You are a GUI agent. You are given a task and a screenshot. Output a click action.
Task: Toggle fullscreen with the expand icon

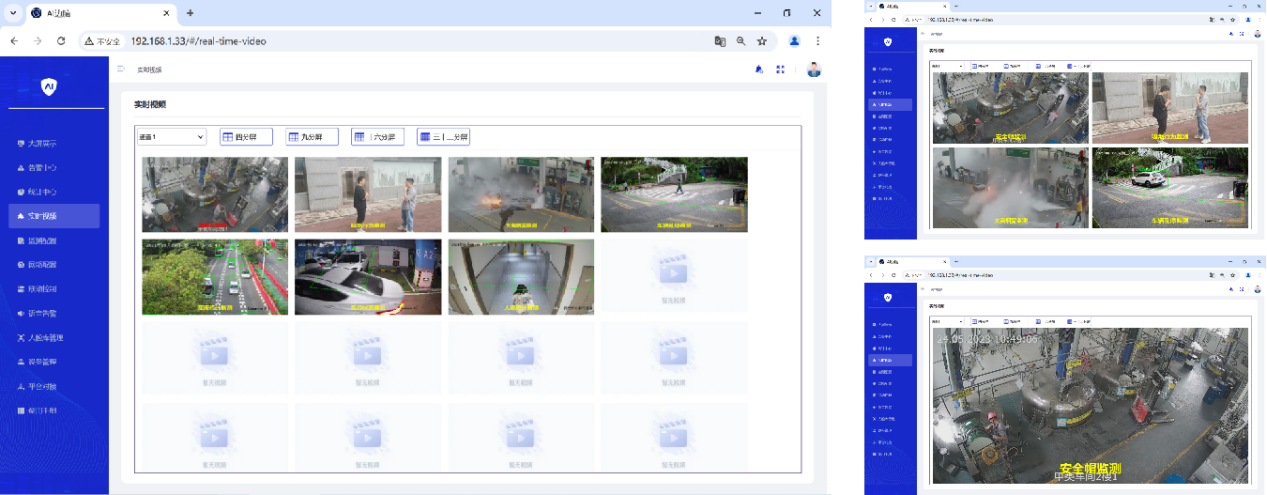click(780, 69)
